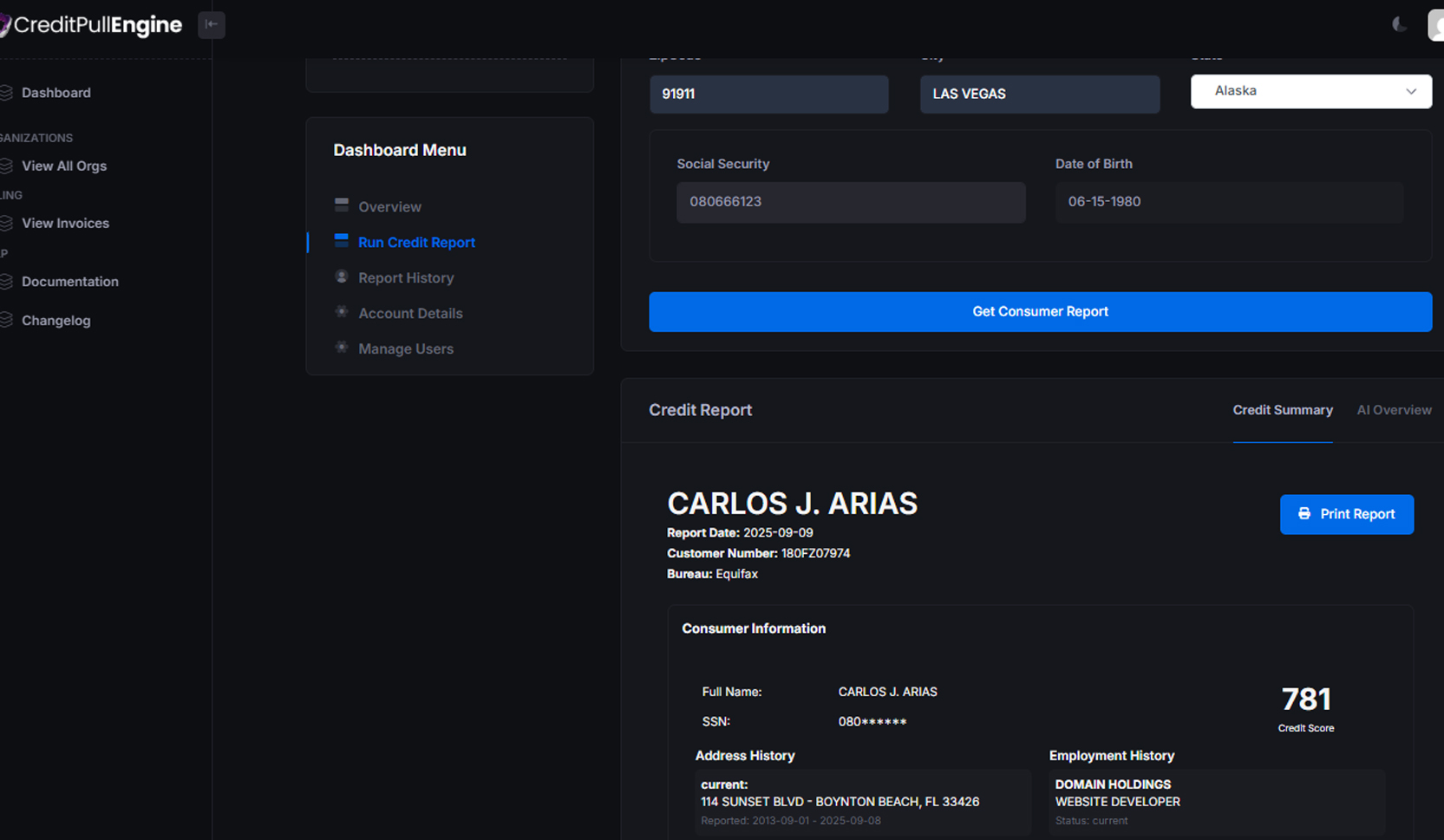
Task: Click the zip code field containing 91911
Action: pyautogui.click(x=768, y=94)
